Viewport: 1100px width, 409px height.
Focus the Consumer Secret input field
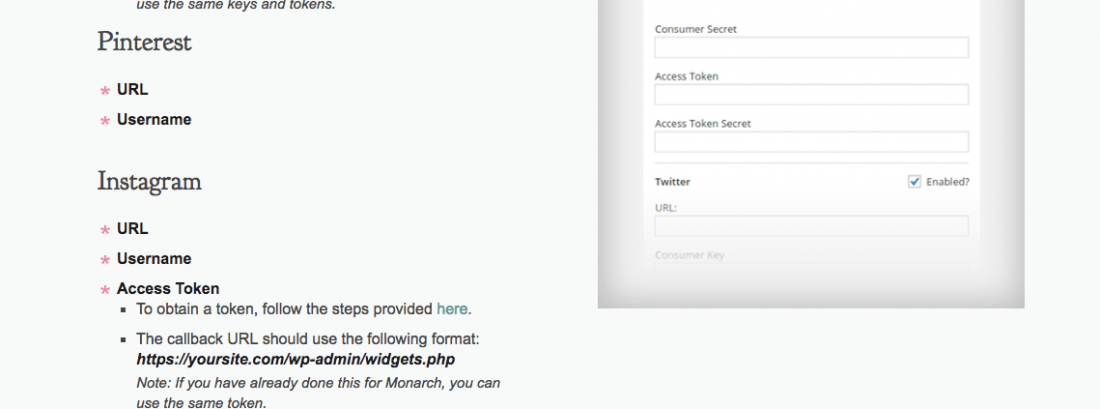pyautogui.click(x=812, y=48)
